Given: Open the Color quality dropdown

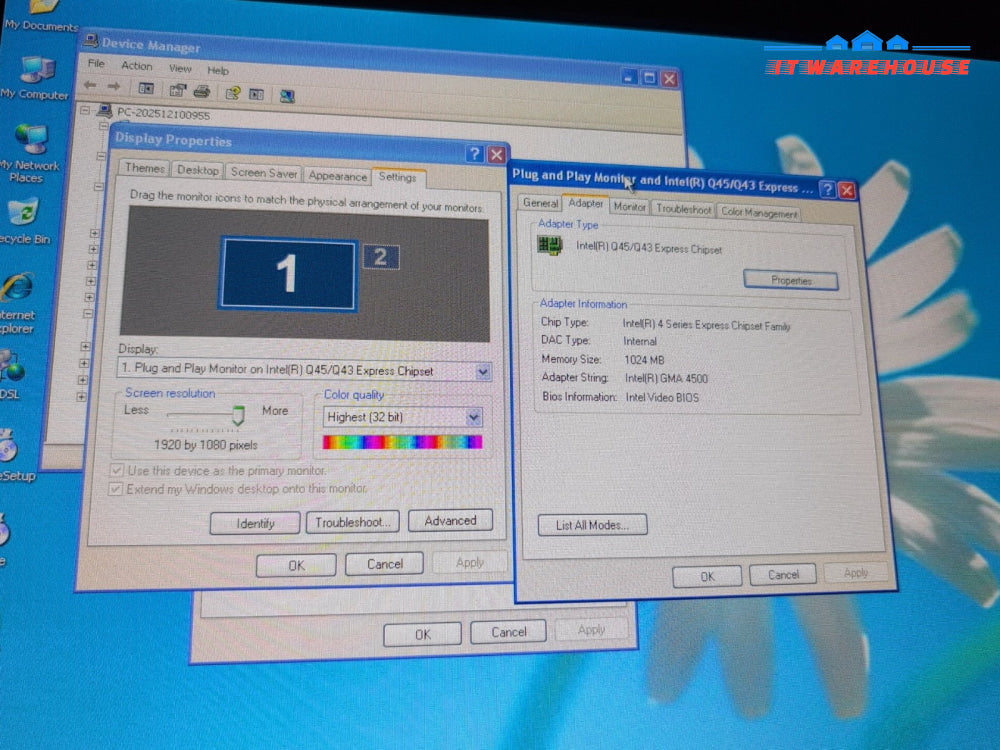Looking at the screenshot, I should coord(473,417).
